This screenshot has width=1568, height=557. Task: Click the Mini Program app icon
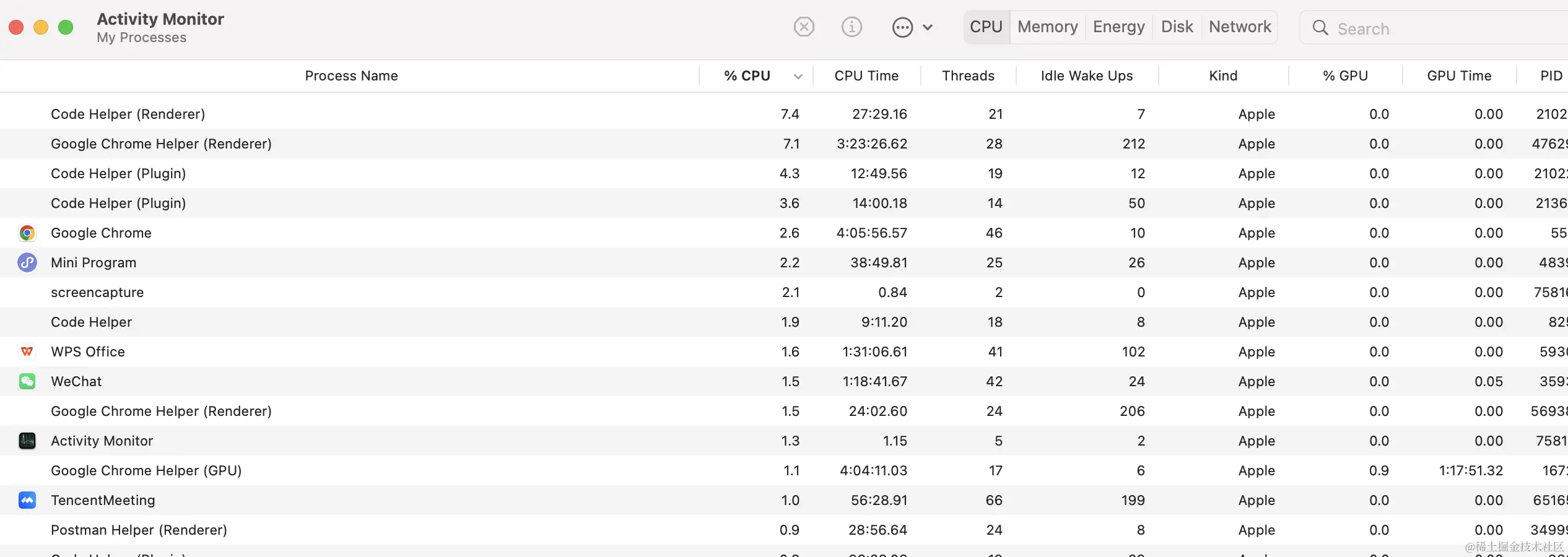tap(27, 263)
